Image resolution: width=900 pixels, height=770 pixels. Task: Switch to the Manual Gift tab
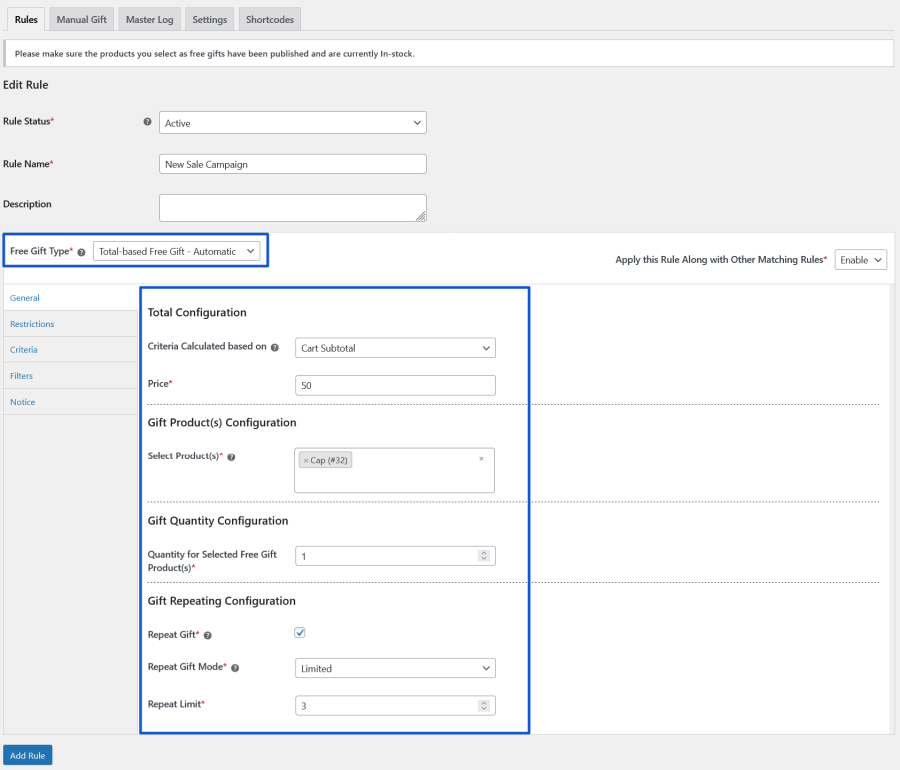pyautogui.click(x=81, y=19)
